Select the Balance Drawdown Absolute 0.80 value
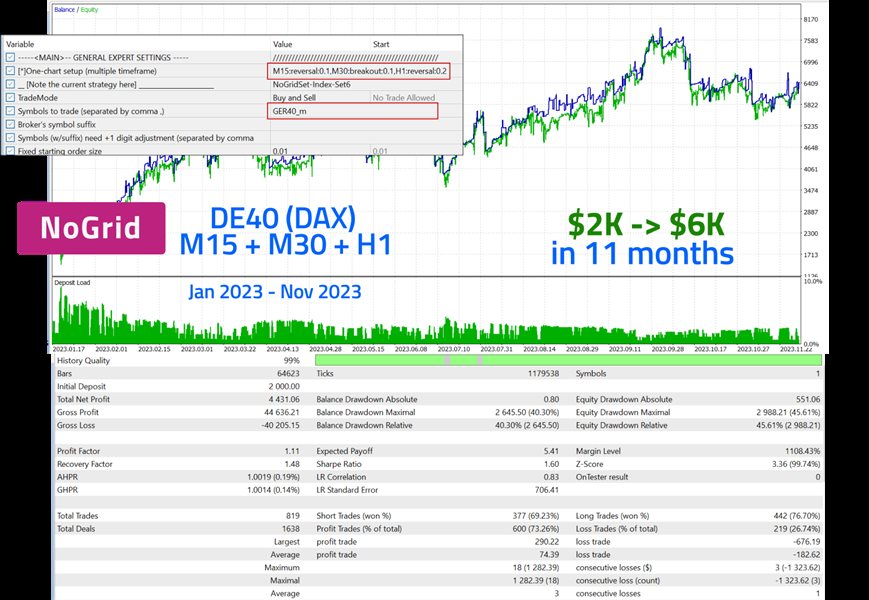Viewport: 869px width, 600px height. [551, 399]
